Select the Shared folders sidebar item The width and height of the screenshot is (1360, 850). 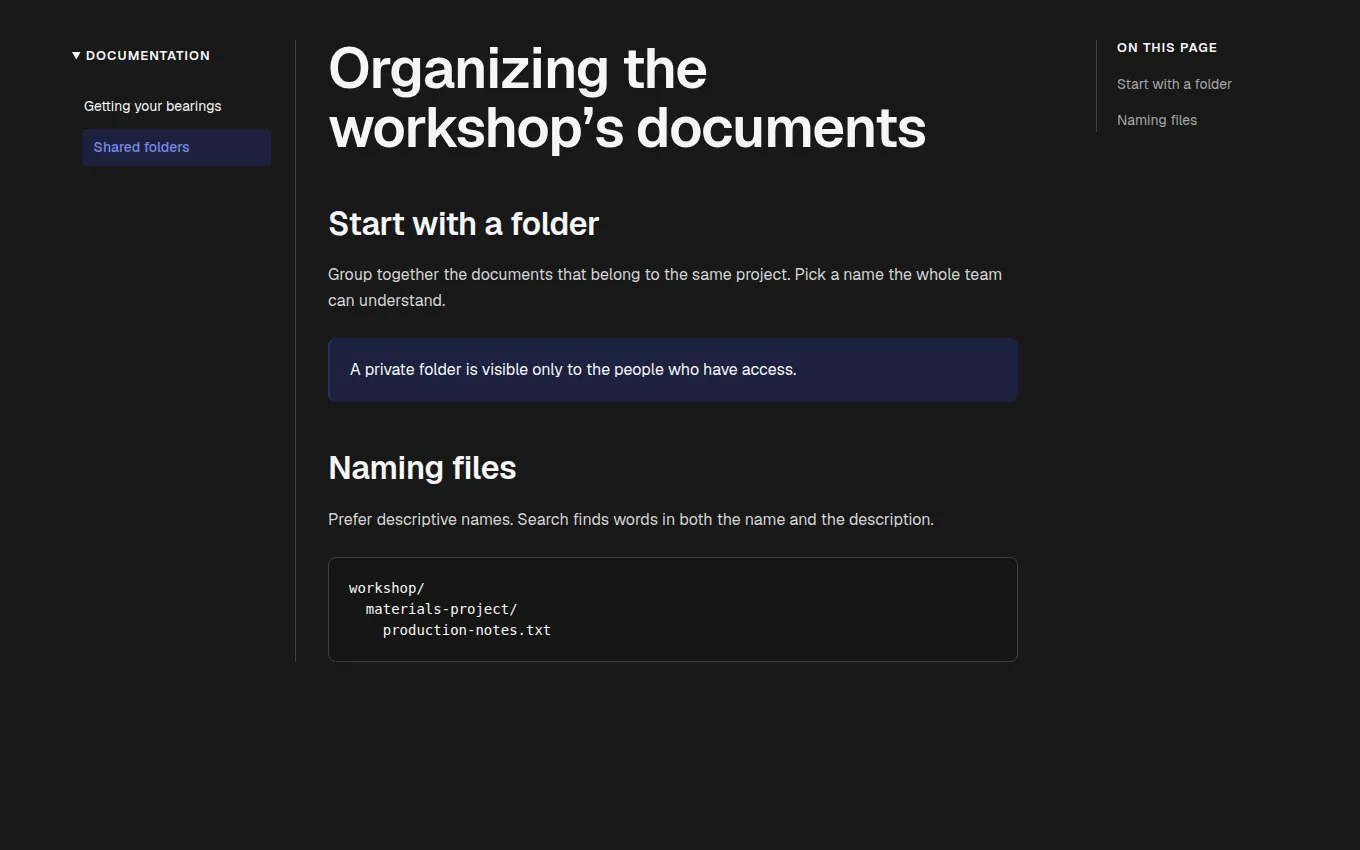(x=176, y=147)
